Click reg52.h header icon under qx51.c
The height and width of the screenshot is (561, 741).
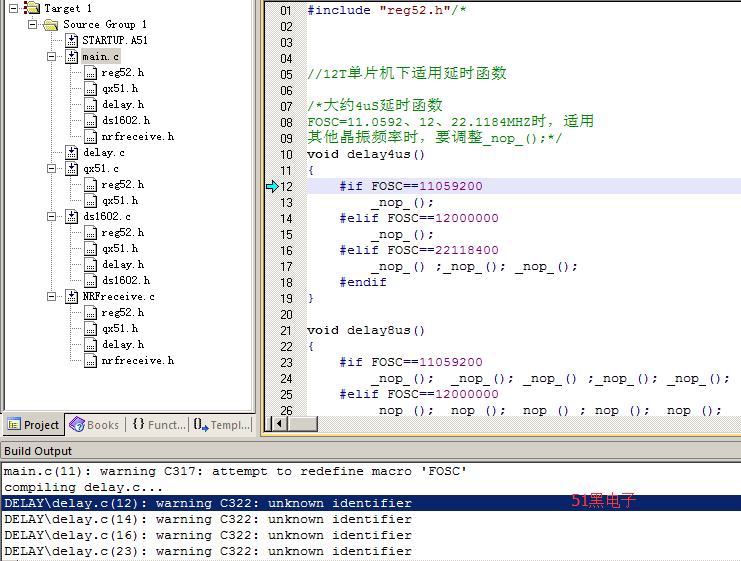pos(91,185)
